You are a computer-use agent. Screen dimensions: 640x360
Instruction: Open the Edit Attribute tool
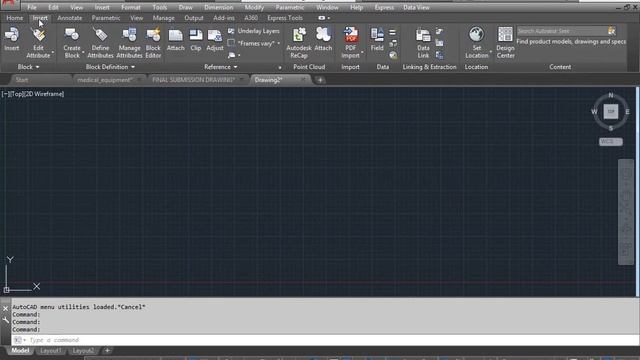[x=38, y=42]
